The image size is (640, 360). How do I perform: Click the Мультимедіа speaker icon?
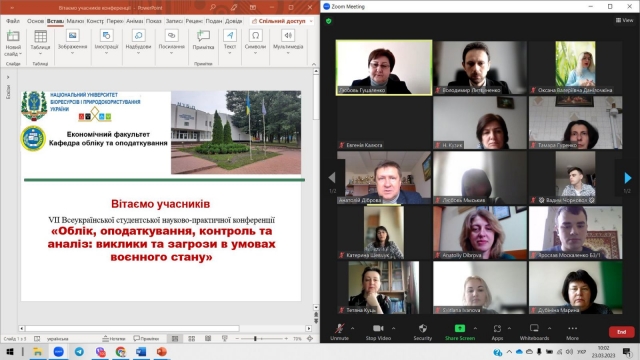[x=288, y=36]
